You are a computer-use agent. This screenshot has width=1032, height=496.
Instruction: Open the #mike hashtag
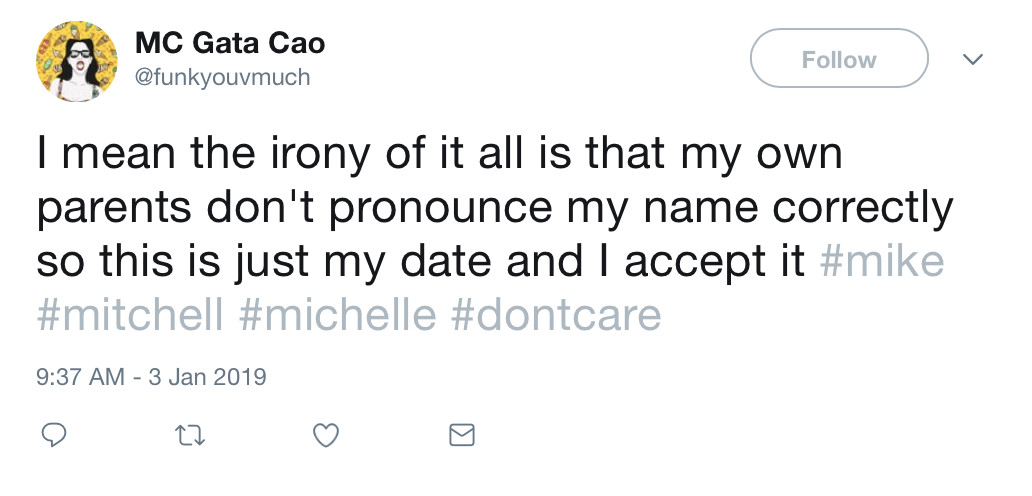[882, 262]
